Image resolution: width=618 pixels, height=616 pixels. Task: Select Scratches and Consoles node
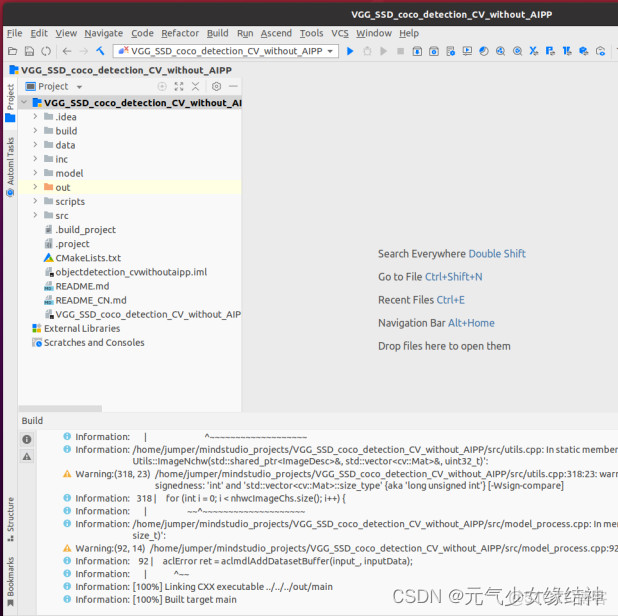coord(94,342)
